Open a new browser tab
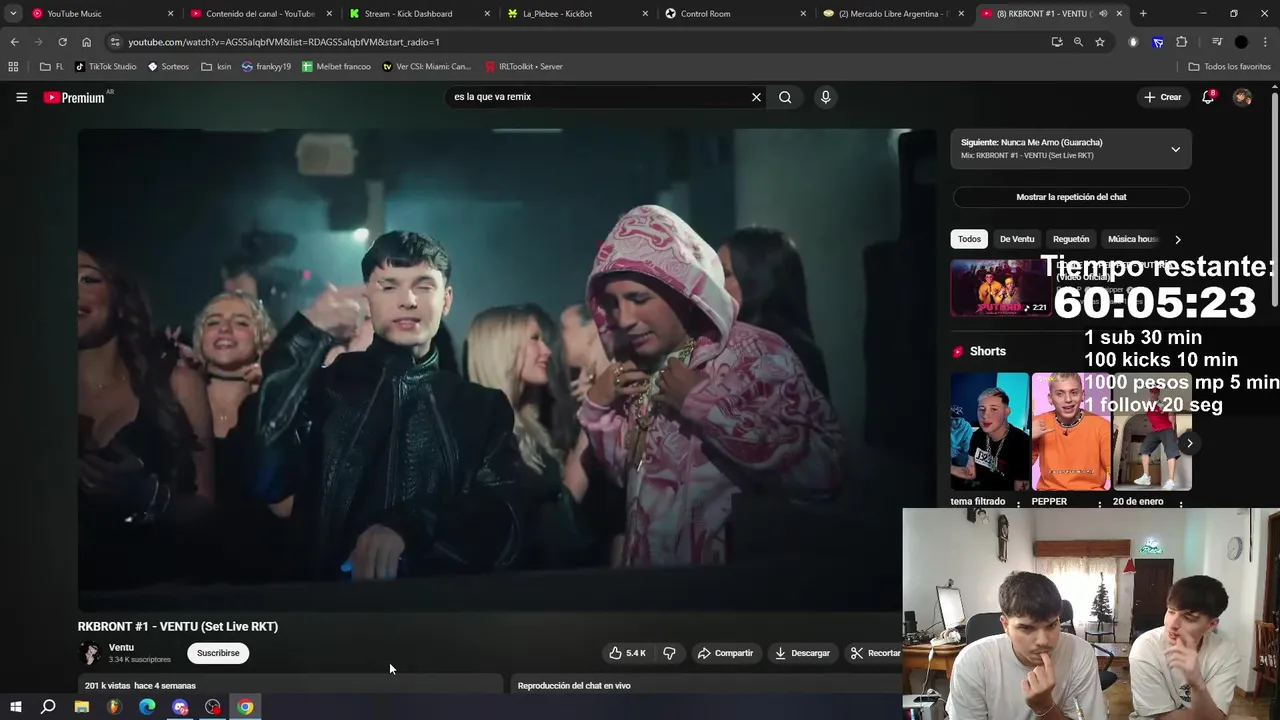 click(1143, 14)
